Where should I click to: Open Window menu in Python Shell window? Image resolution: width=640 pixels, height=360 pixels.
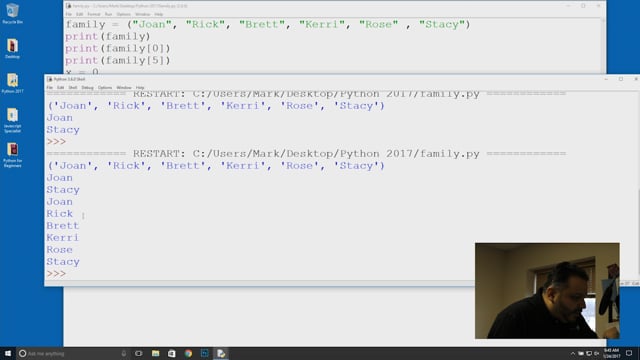click(x=124, y=88)
